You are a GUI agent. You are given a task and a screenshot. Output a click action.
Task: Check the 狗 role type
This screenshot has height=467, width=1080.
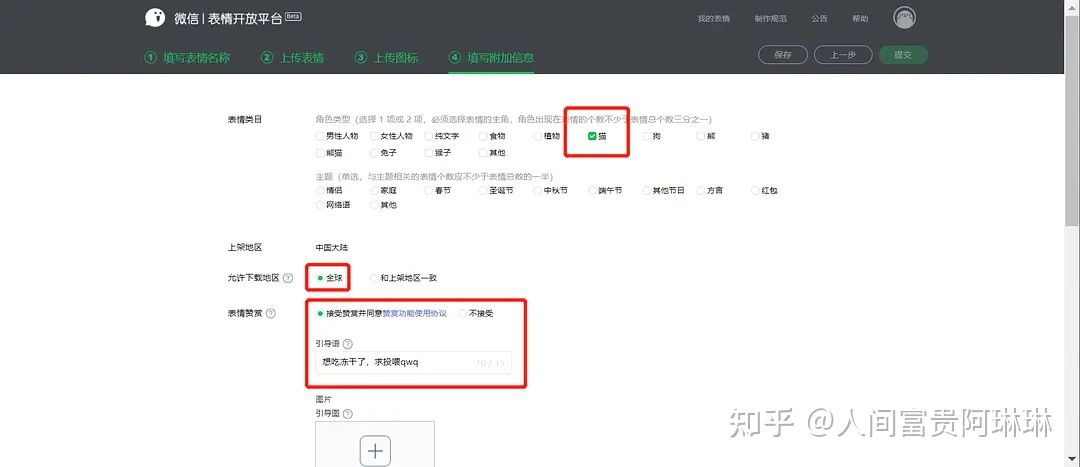647,136
